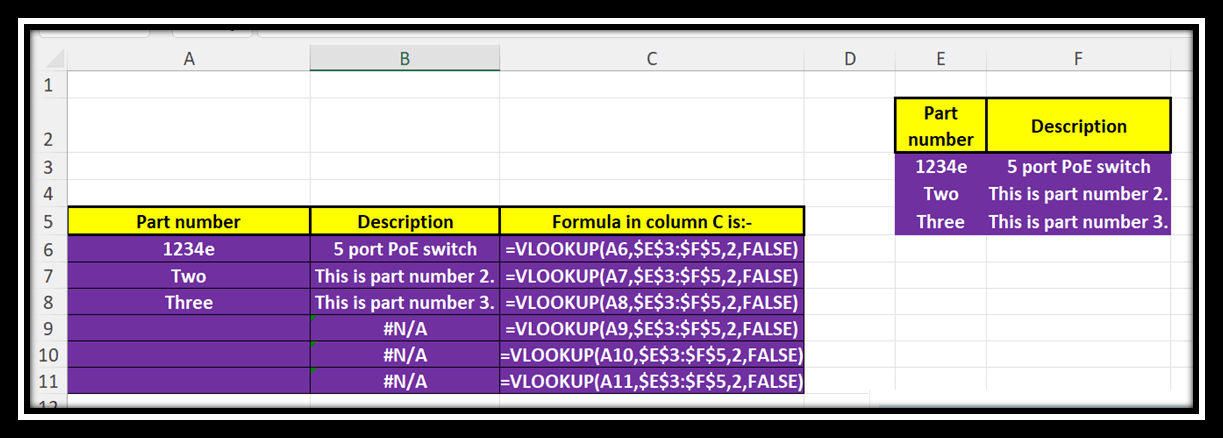Select cell F3 '5 port PoE switch'
The width and height of the screenshot is (1223, 438).
[x=1078, y=166]
